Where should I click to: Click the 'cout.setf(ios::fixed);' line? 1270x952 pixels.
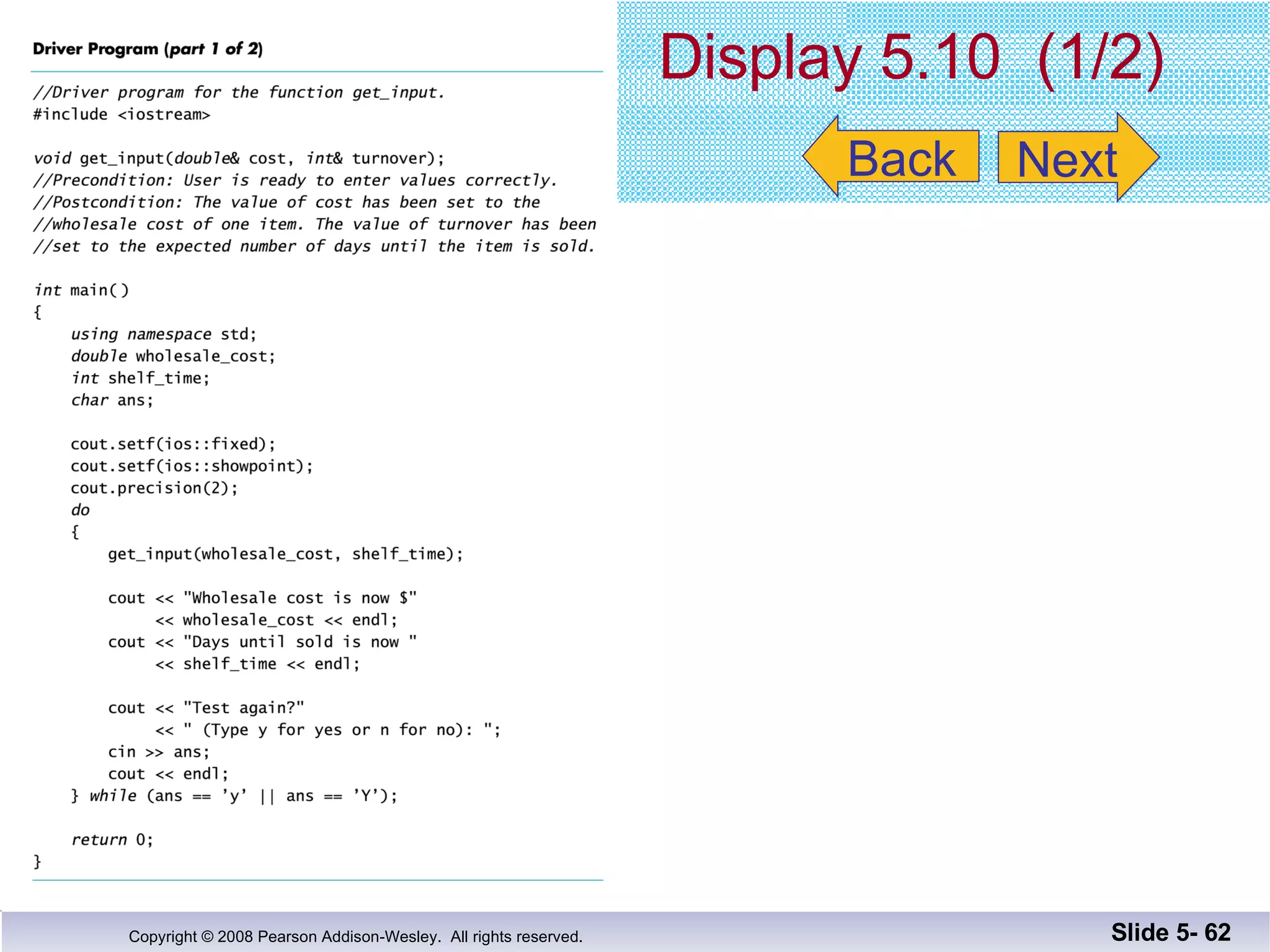tap(173, 444)
